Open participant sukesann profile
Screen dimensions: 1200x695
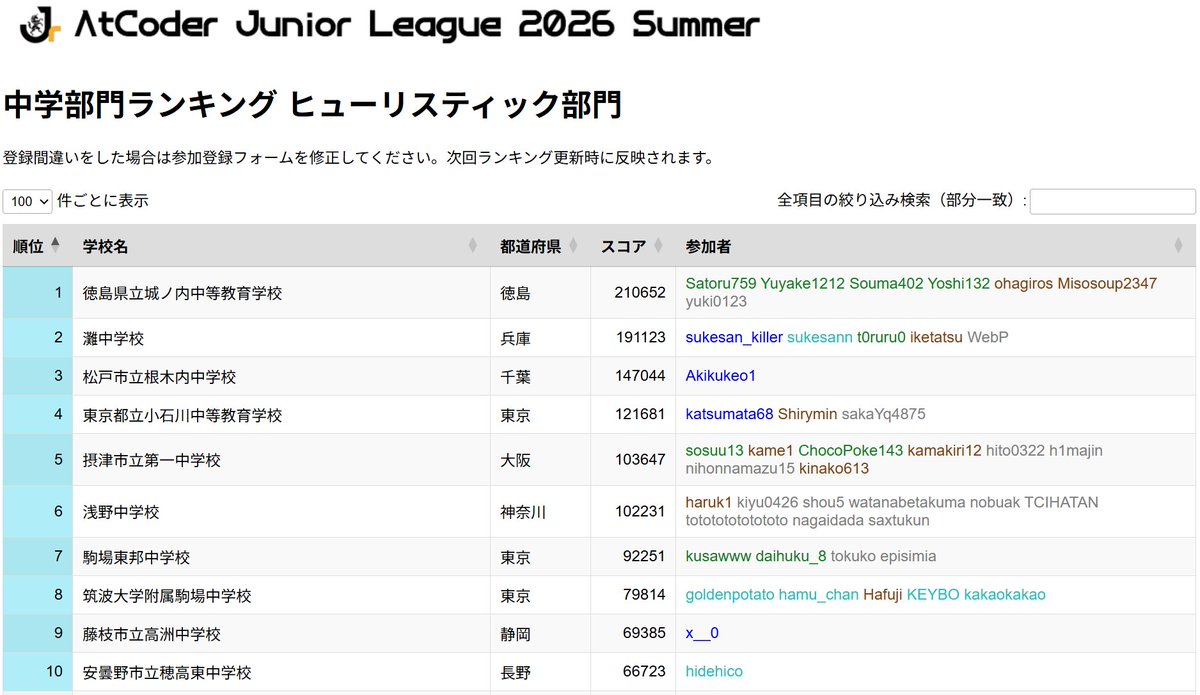(x=820, y=337)
